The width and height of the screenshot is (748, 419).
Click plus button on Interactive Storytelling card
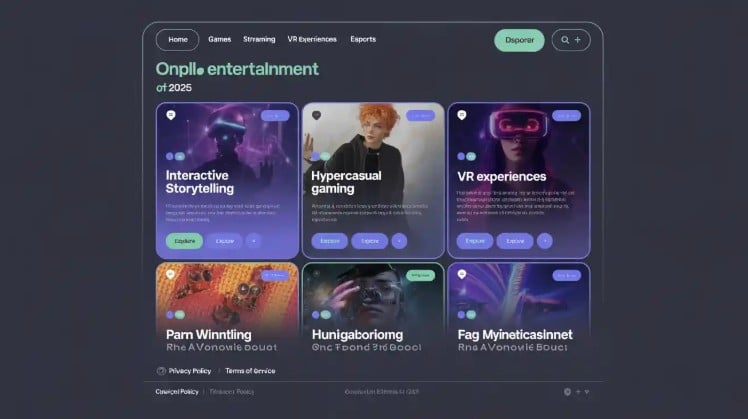click(253, 241)
